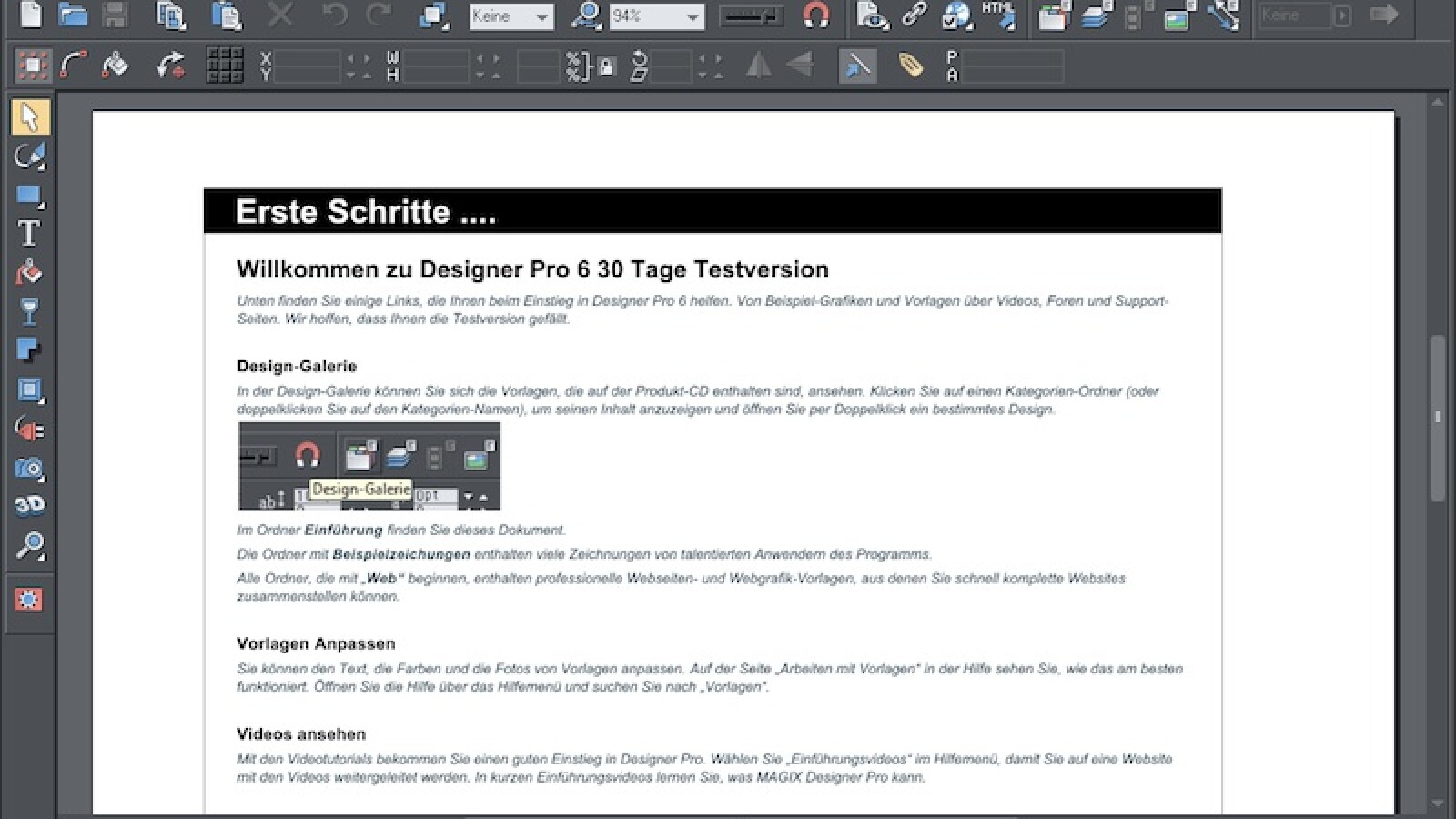Select the Rectangle shape tool
Screen dimensions: 1456x819
pos(29,196)
